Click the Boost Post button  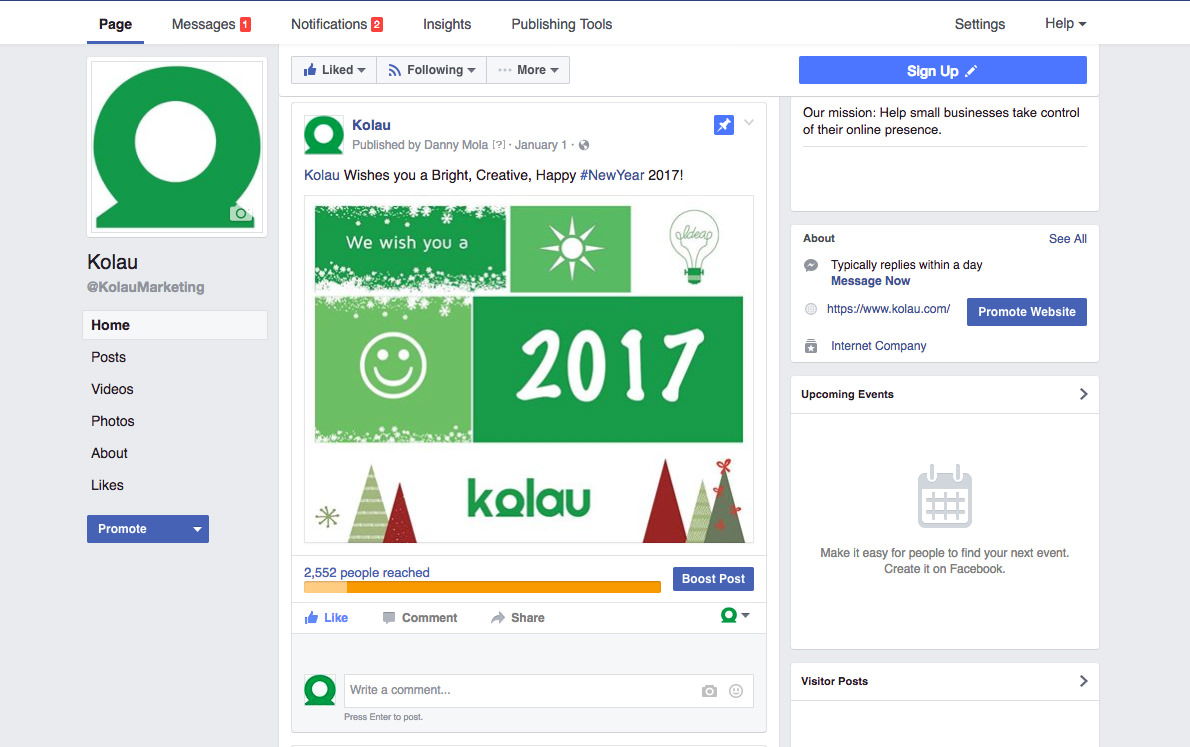pyautogui.click(x=713, y=578)
